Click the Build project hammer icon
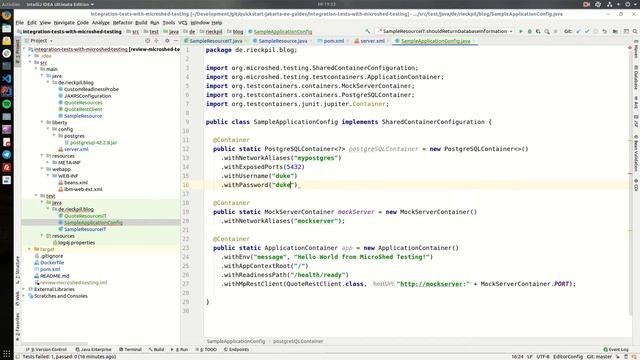The image size is (640, 360). click(x=368, y=31)
